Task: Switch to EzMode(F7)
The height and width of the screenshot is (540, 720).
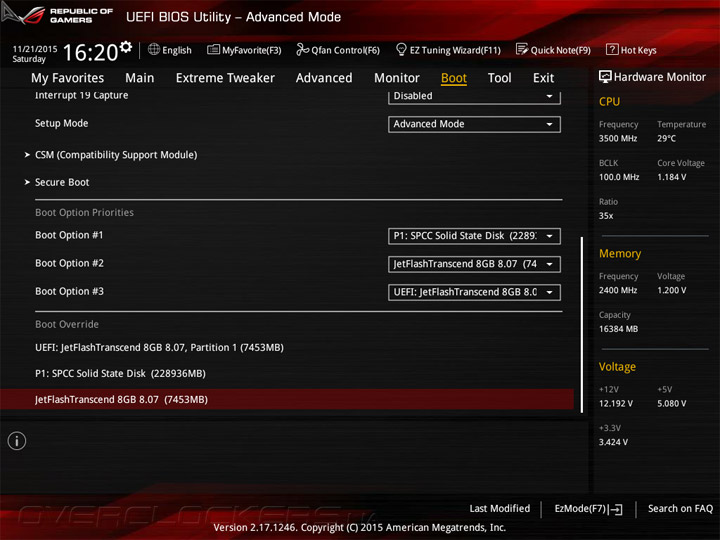Action: (x=589, y=509)
